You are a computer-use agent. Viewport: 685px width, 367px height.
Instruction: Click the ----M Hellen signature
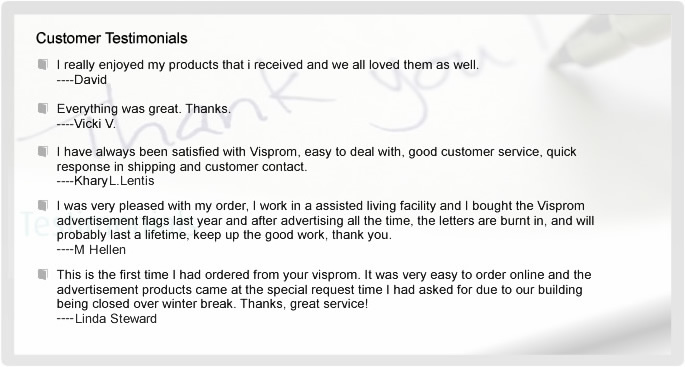coord(91,250)
